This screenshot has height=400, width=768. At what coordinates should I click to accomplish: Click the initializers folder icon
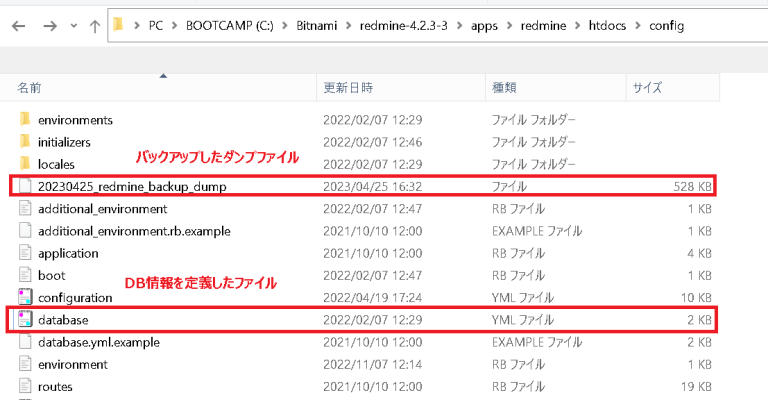point(26,142)
